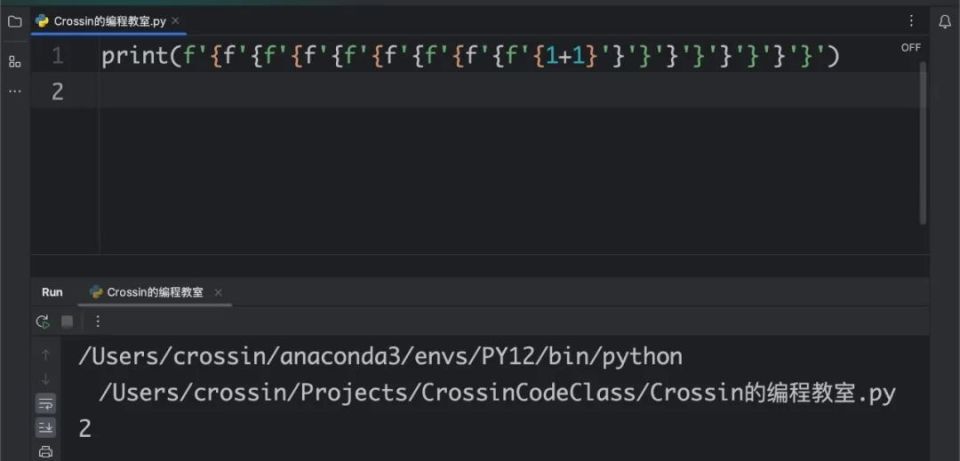Stop the running process

coord(67,321)
